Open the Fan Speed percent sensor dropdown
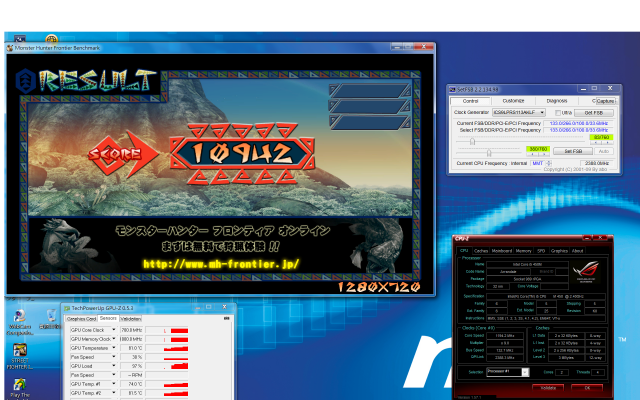 point(114,357)
